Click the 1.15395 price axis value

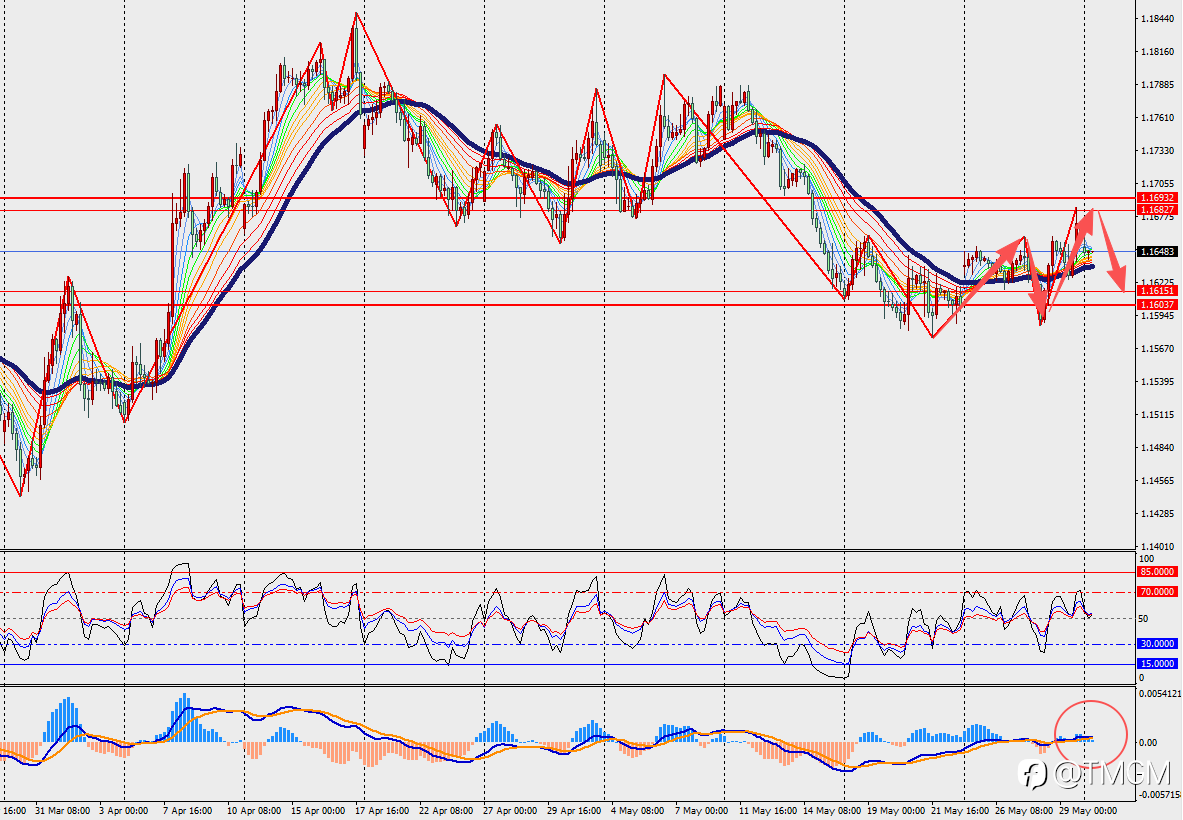[x=1158, y=382]
